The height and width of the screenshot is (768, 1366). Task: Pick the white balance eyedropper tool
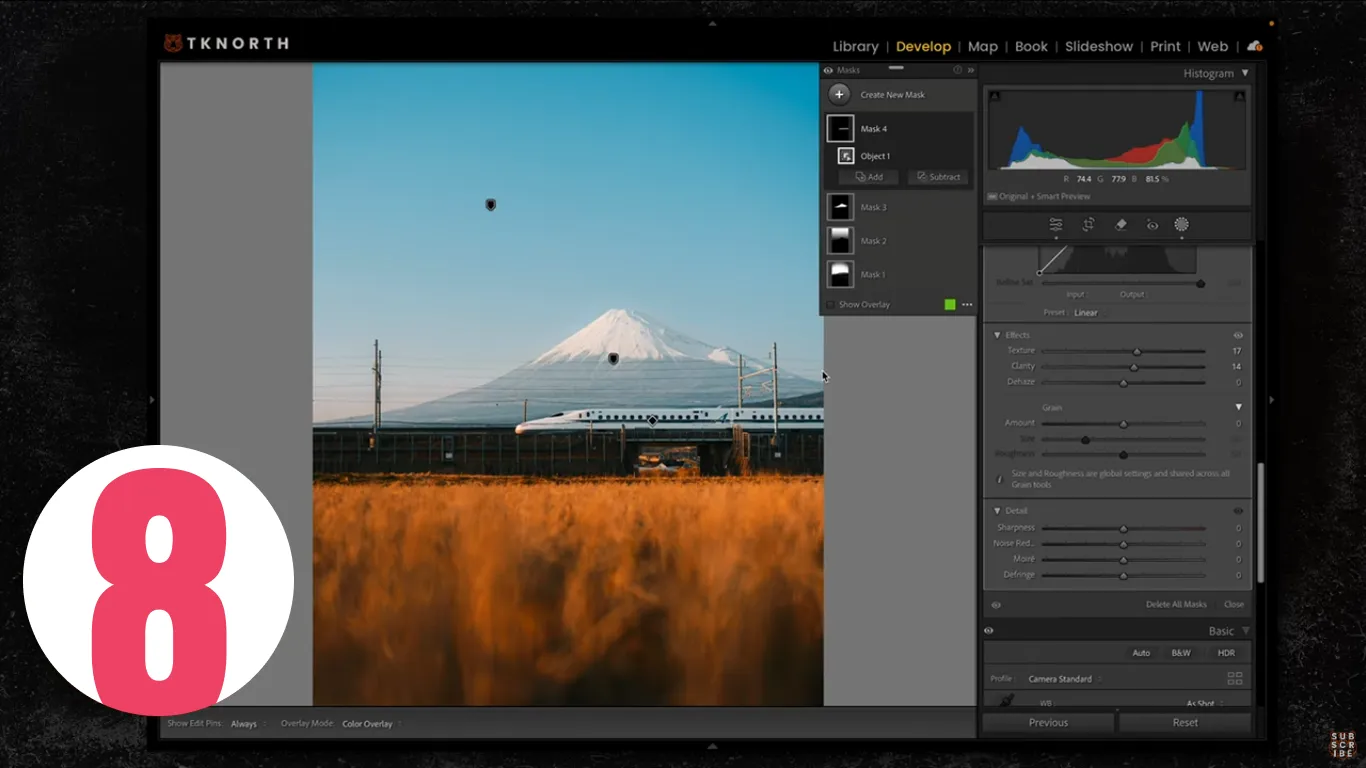tap(1007, 701)
